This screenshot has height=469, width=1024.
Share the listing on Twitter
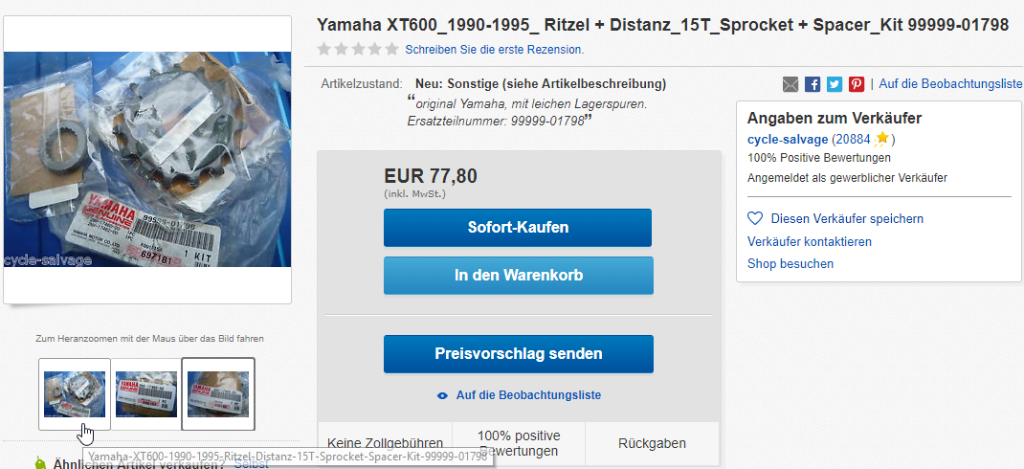834,84
